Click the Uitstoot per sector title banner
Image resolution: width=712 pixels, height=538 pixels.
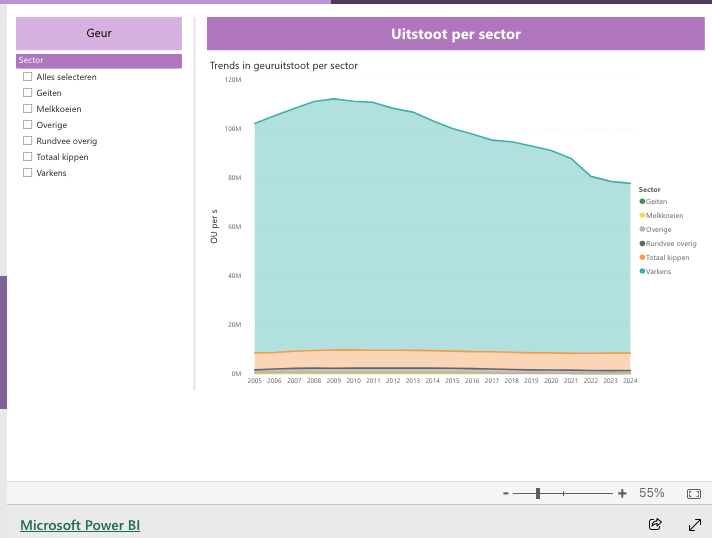455,34
